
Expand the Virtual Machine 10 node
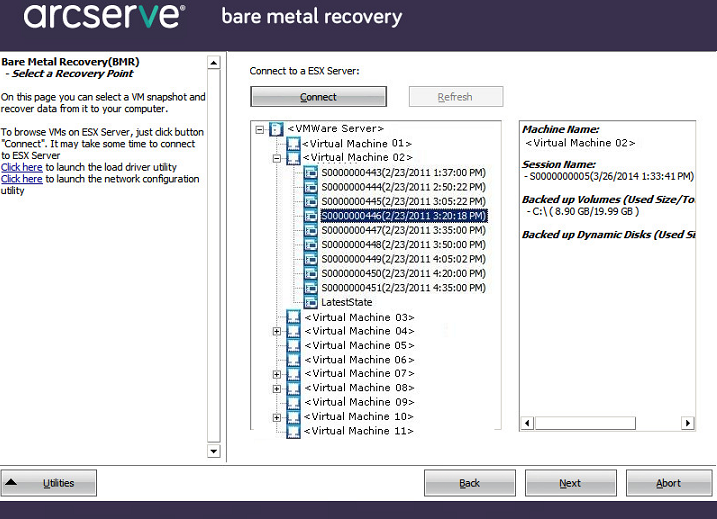277,417
